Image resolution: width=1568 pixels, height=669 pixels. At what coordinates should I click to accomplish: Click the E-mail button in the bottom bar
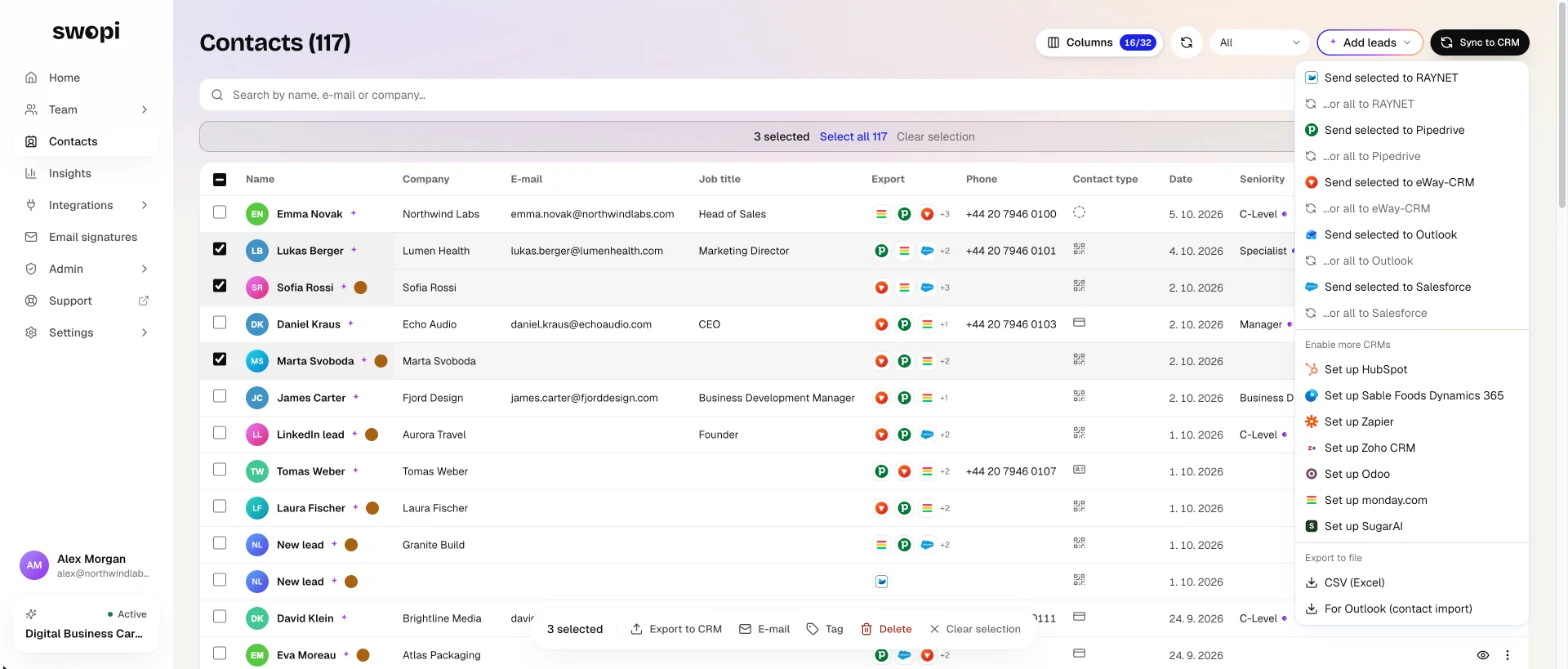coord(764,629)
